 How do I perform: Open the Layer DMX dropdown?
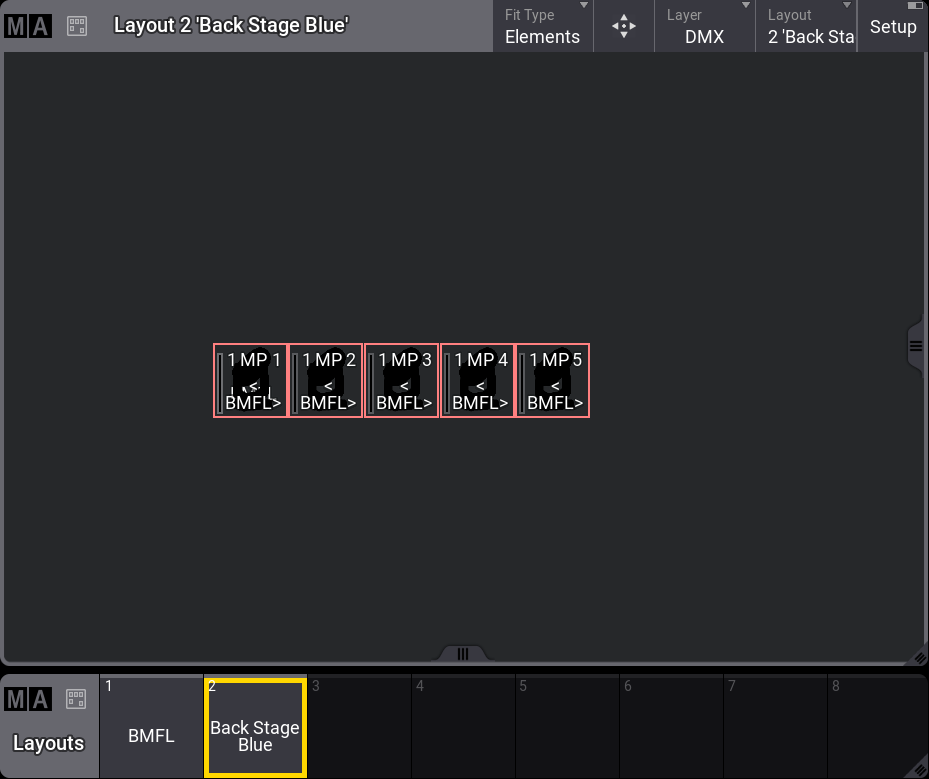tap(705, 26)
